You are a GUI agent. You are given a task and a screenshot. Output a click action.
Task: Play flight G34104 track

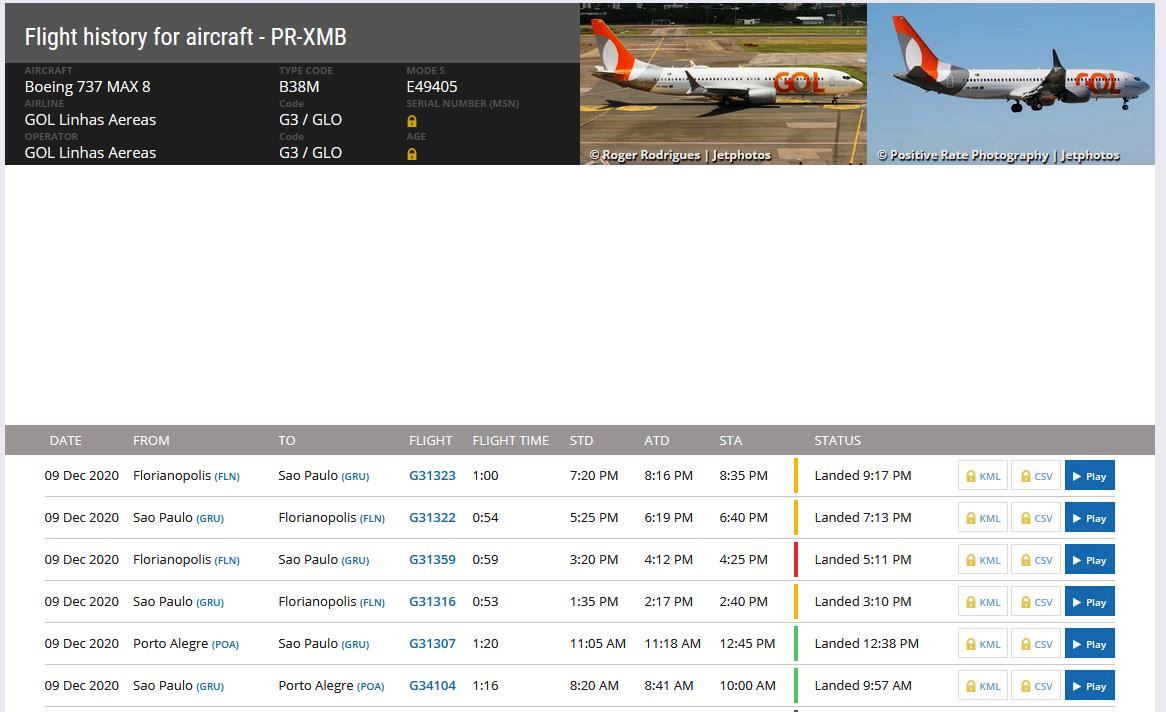(1089, 686)
